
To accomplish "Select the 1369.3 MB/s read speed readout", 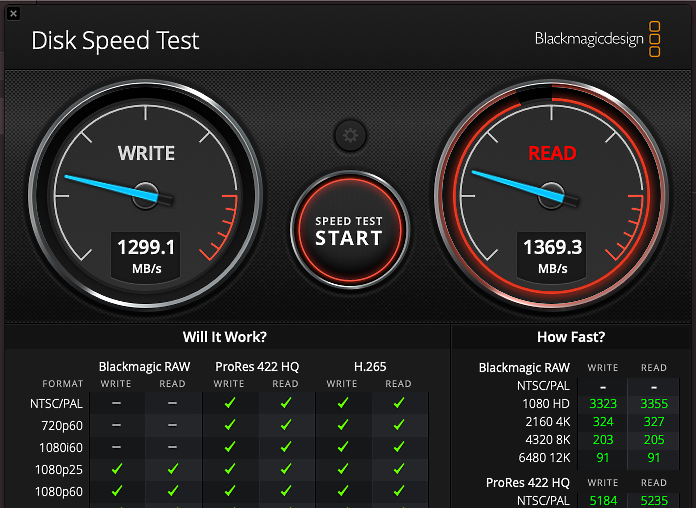I will click(552, 256).
